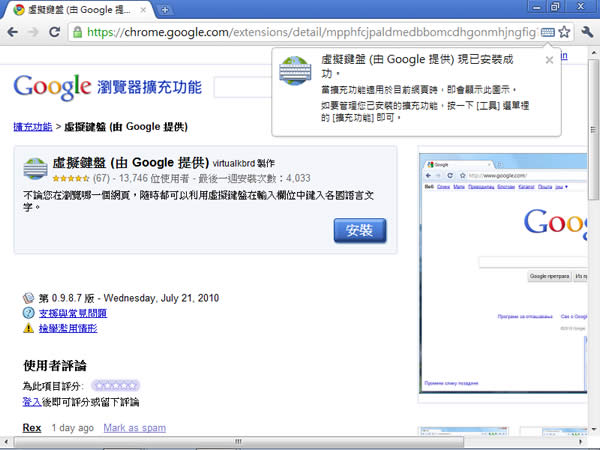Close the 虛擬鍵盤 browser tab

143,10
